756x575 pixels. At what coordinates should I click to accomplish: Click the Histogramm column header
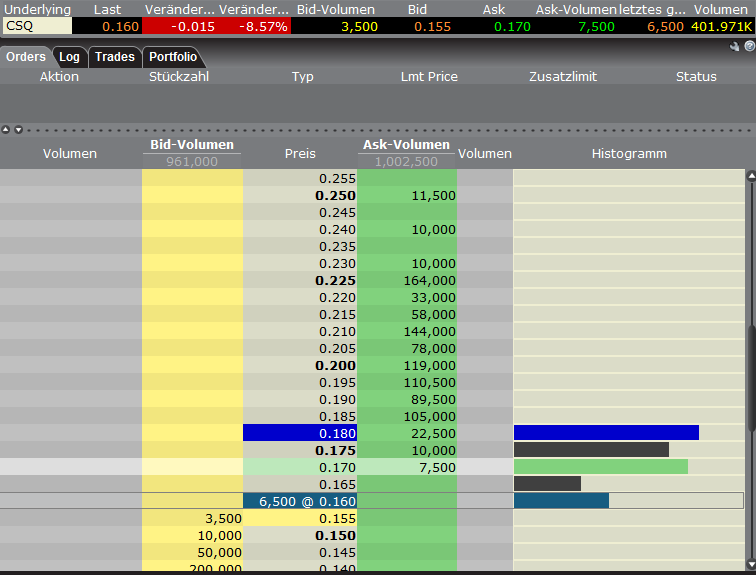point(628,153)
